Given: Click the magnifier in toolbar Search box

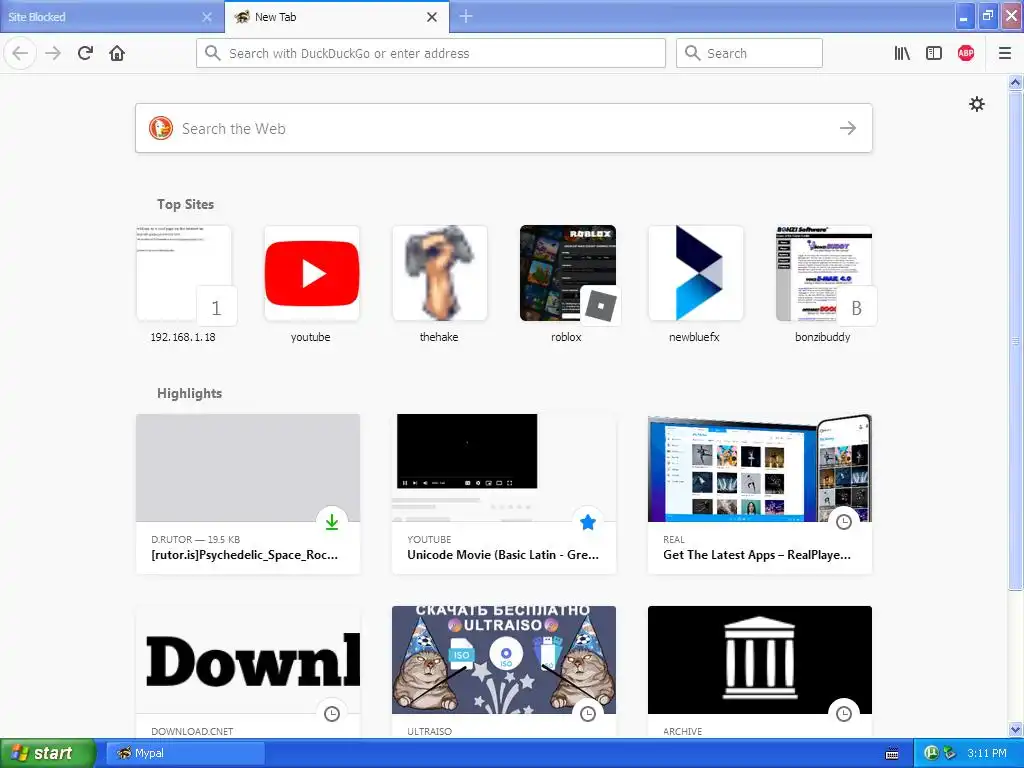Looking at the screenshot, I should [x=692, y=53].
